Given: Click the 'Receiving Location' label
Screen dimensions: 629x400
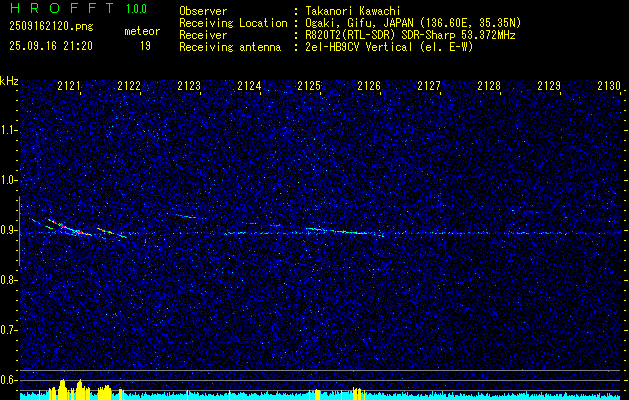Looking at the screenshot, I should (x=233, y=23).
